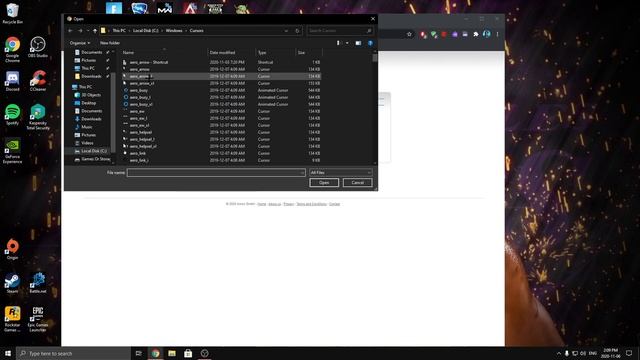Viewport: 640px width, 360px height.
Task: Sort by Size column header
Action: pyautogui.click(x=309, y=53)
